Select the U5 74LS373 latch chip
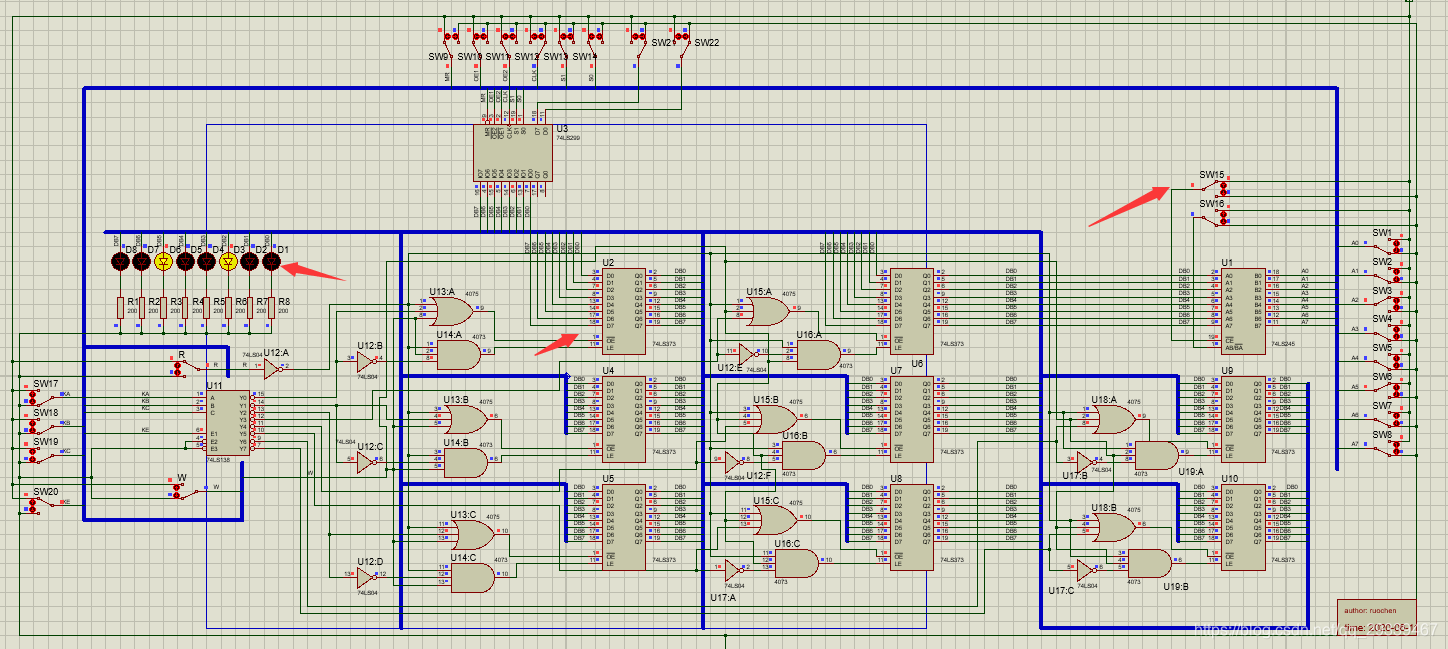 click(x=625, y=529)
